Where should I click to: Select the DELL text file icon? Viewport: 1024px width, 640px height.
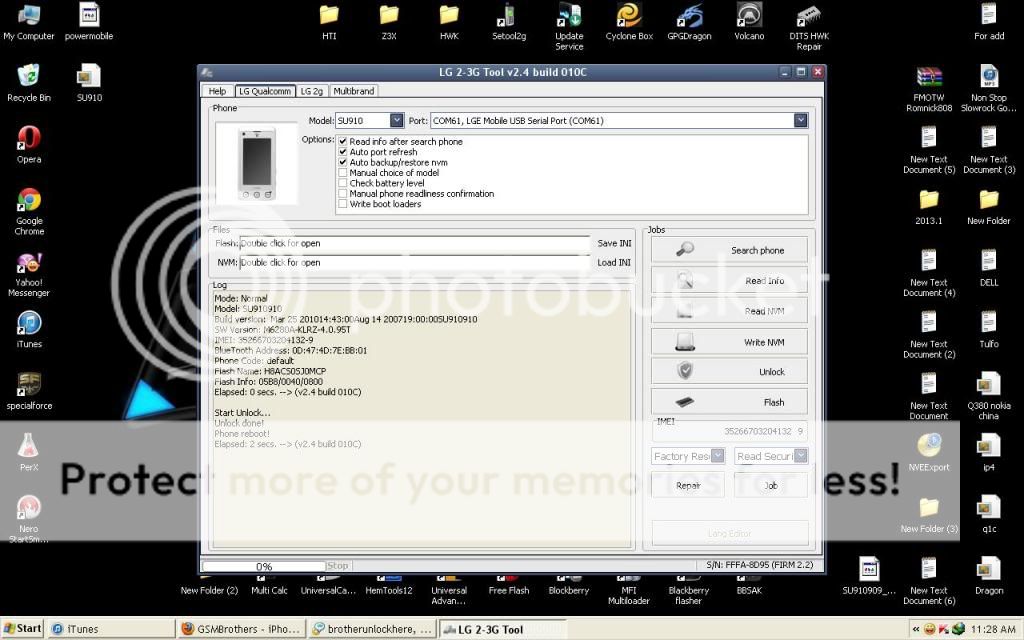pyautogui.click(x=989, y=268)
